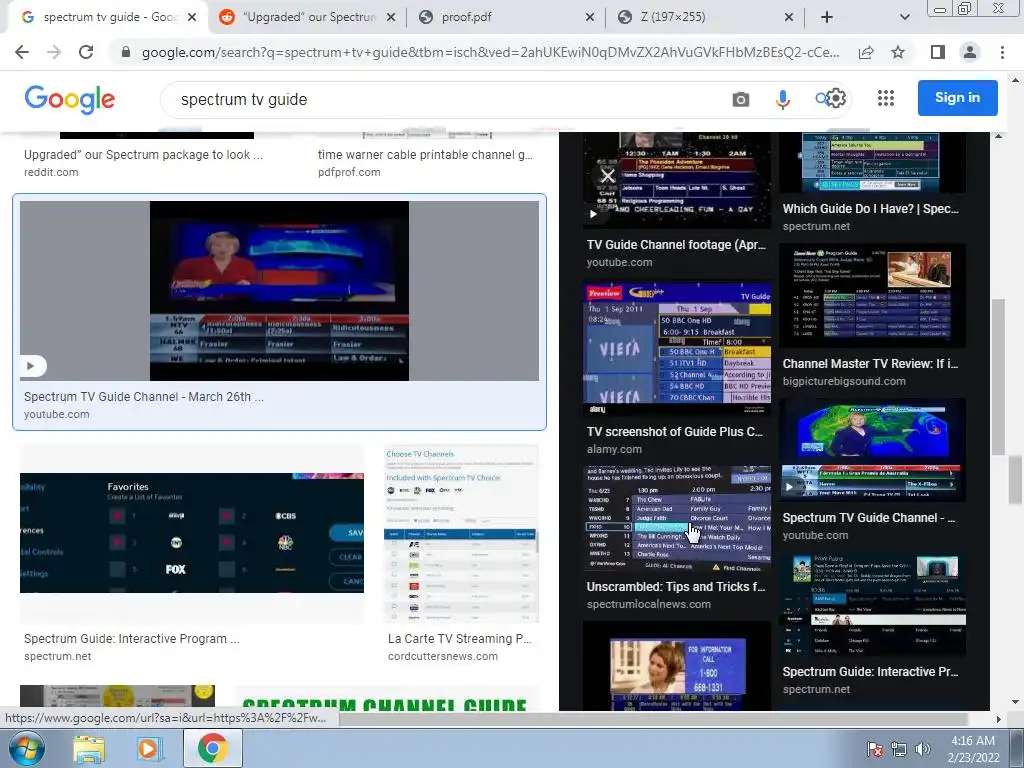Open the Spectrum TV Guide Channel March 26th thumbnail
The height and width of the screenshot is (768, 1024).
click(280, 291)
